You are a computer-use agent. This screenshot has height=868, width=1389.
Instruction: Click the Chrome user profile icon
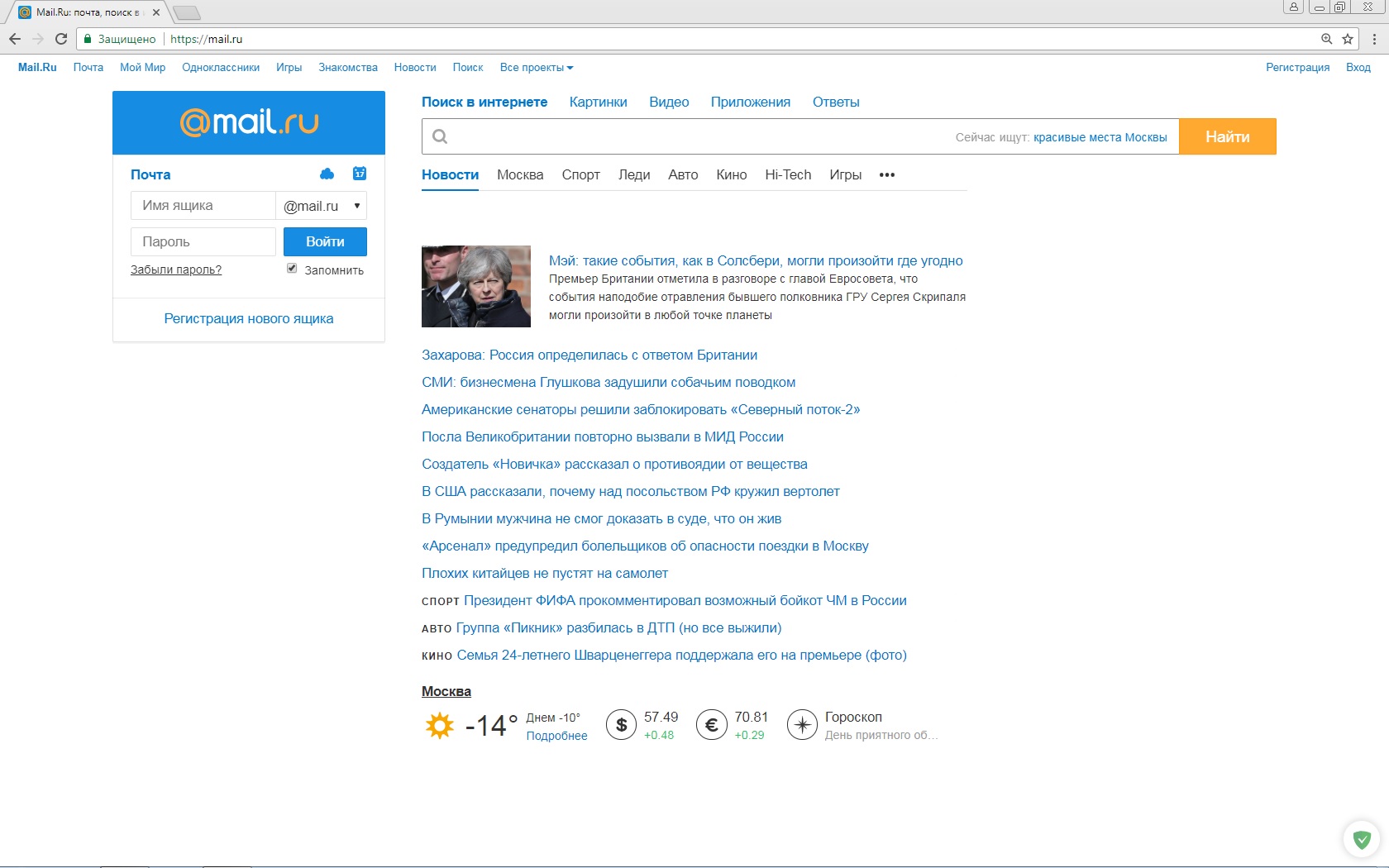coord(1294,7)
